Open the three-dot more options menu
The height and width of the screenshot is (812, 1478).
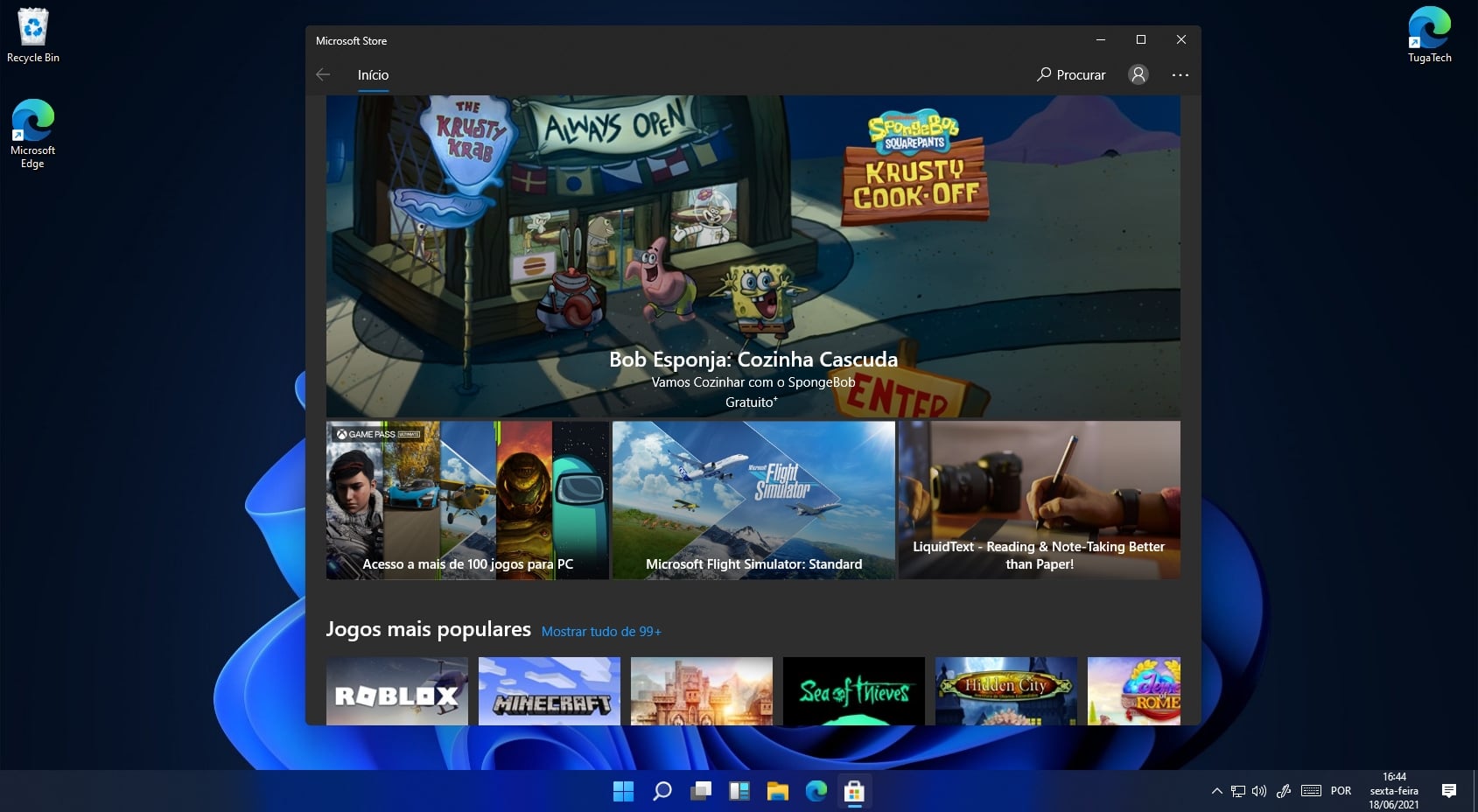(x=1180, y=75)
